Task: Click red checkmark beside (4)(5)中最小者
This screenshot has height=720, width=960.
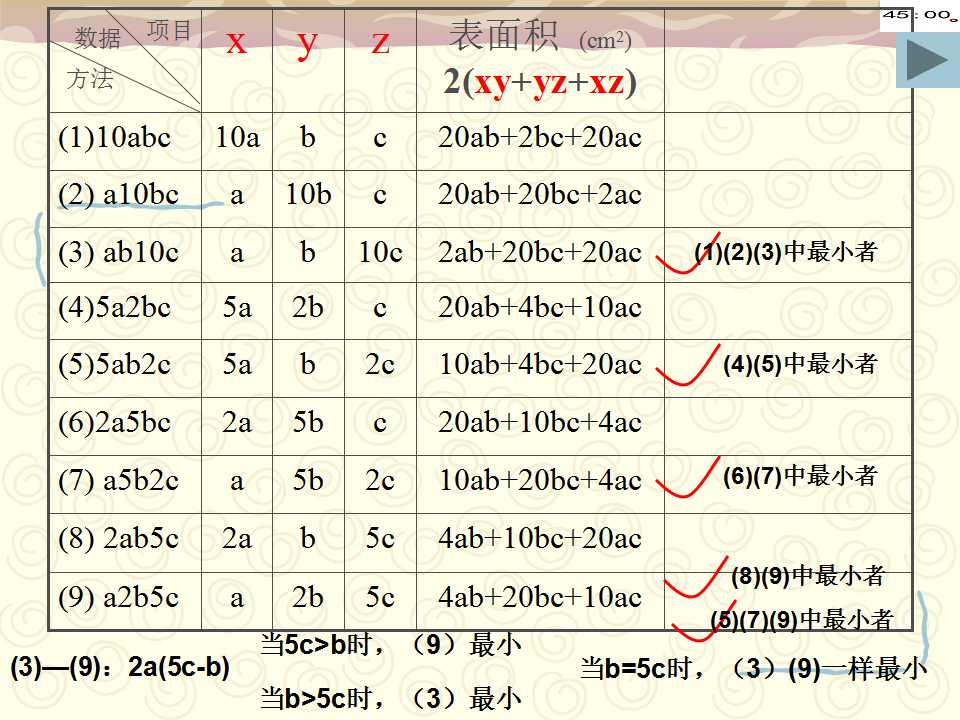Action: point(688,366)
